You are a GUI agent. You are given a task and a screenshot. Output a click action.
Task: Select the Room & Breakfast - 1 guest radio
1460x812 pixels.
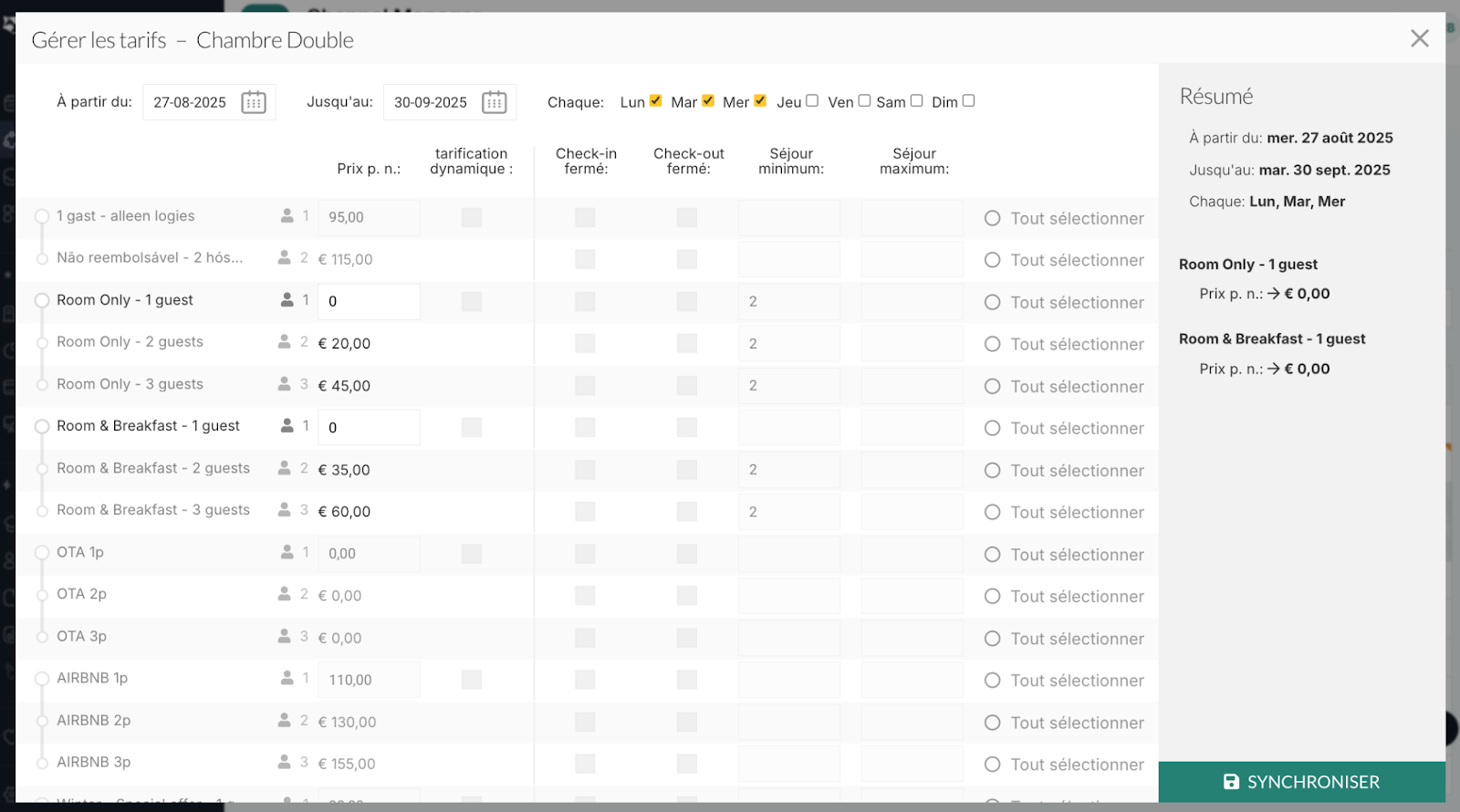click(42, 426)
